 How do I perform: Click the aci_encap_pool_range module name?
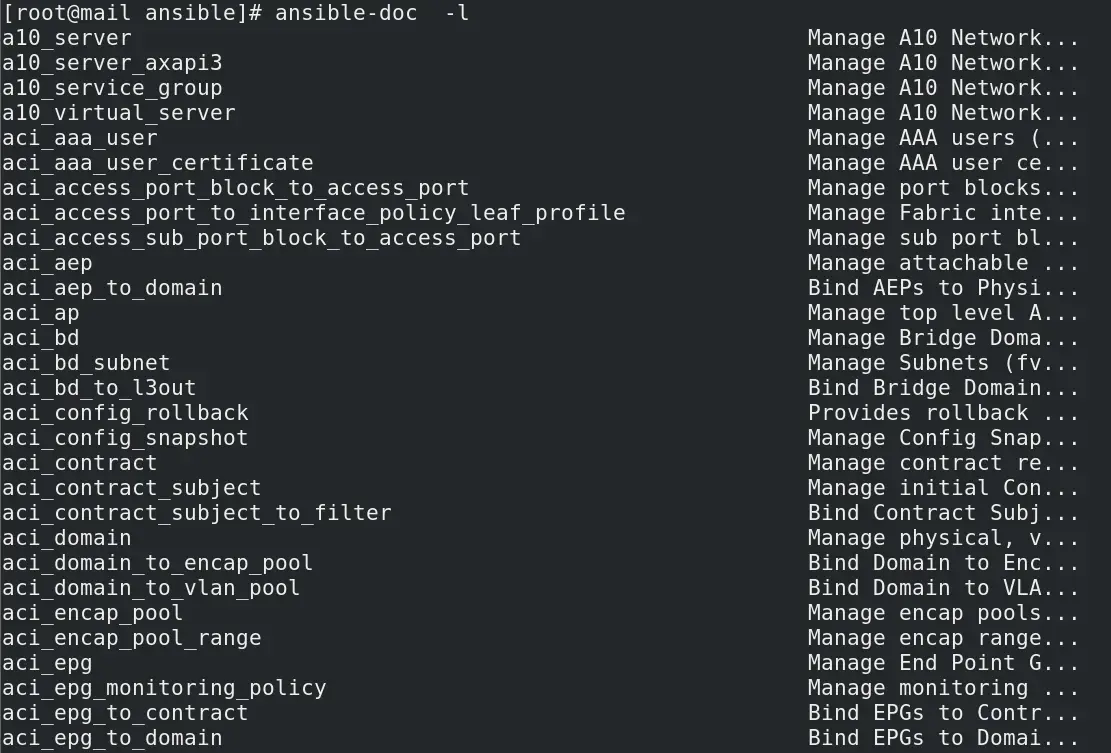coord(131,638)
